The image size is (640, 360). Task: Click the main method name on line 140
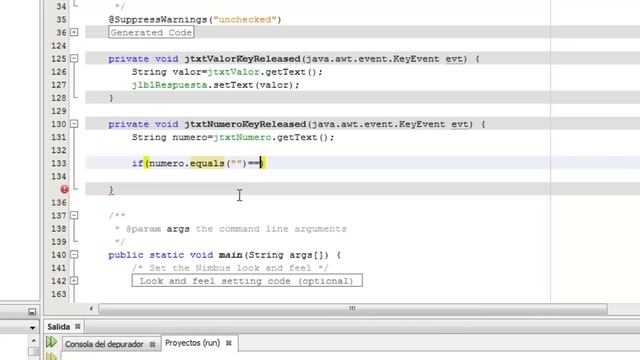[230, 255]
